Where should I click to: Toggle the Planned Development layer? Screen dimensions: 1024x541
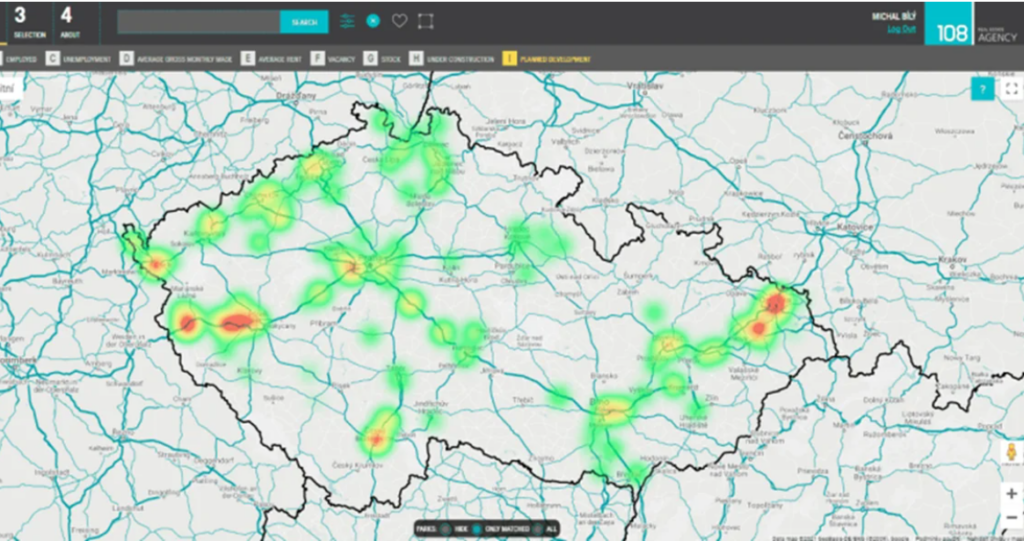pyautogui.click(x=510, y=59)
